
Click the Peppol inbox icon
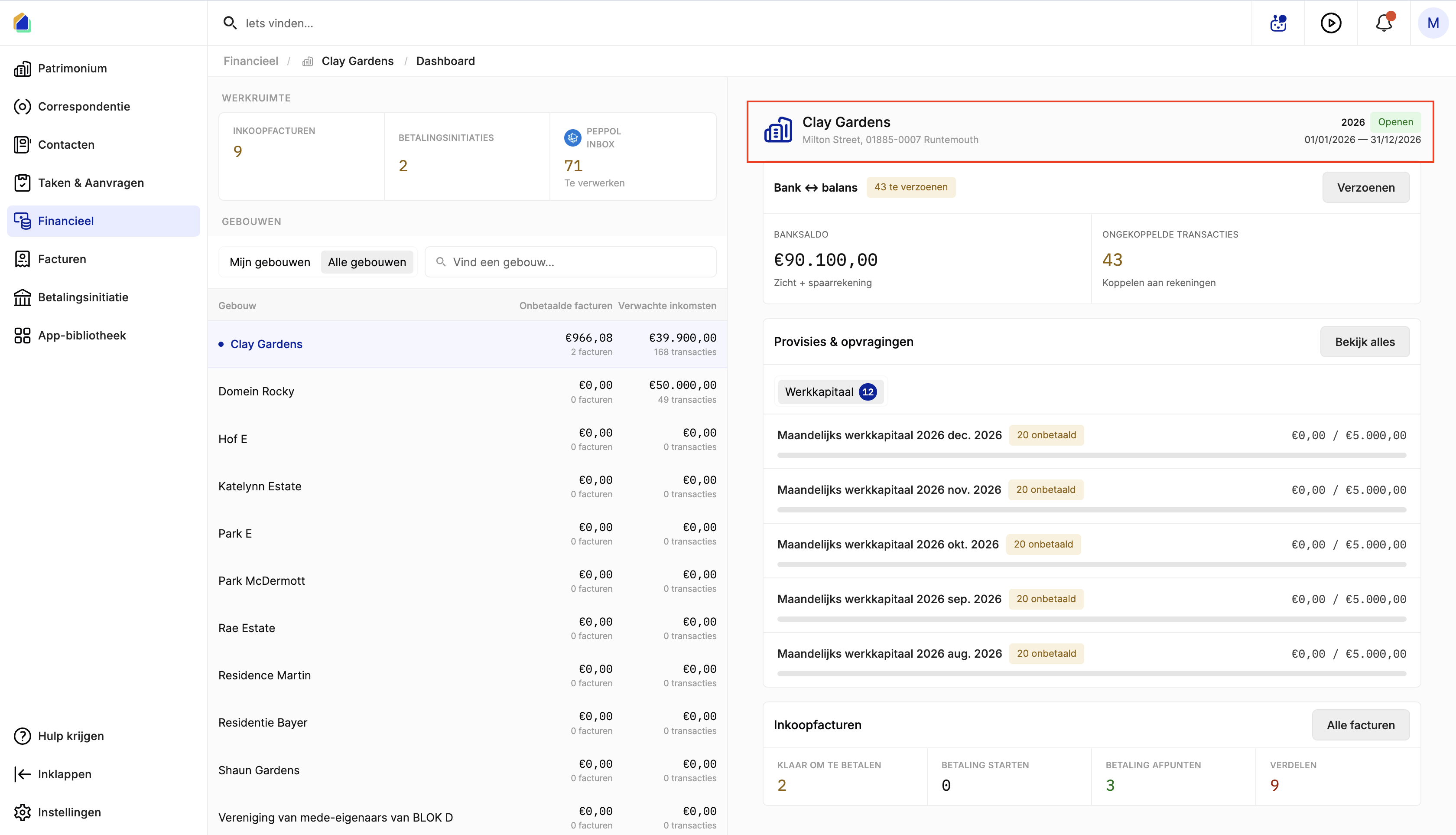pyautogui.click(x=573, y=137)
